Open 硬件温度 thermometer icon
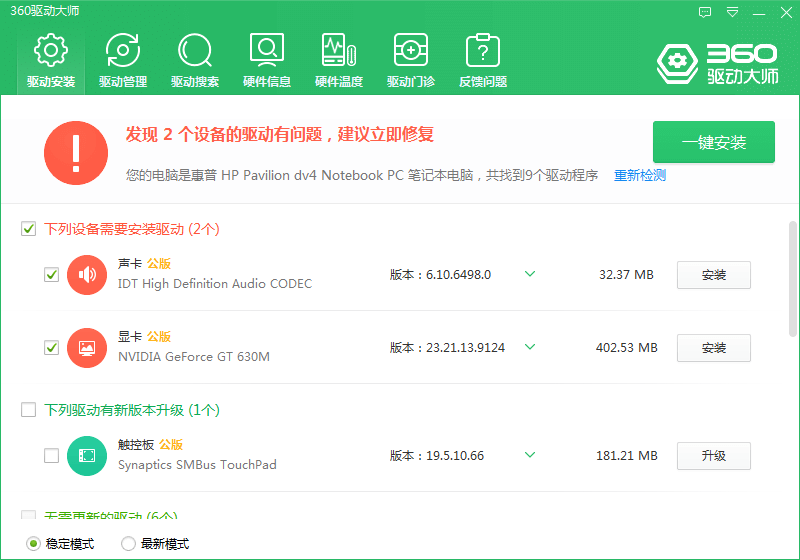The width and height of the screenshot is (800, 560). tap(339, 49)
